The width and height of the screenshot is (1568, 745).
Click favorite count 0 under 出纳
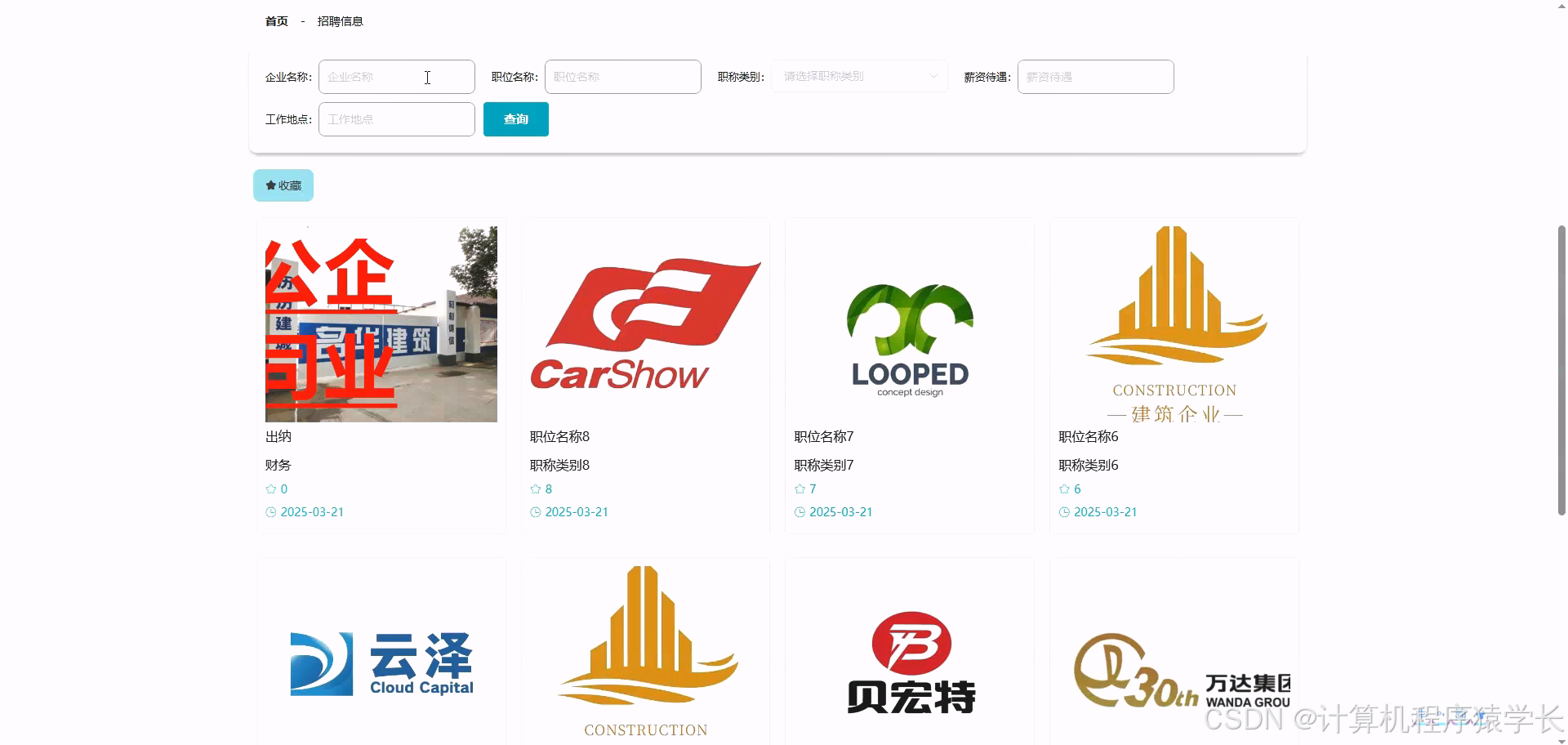click(x=283, y=488)
